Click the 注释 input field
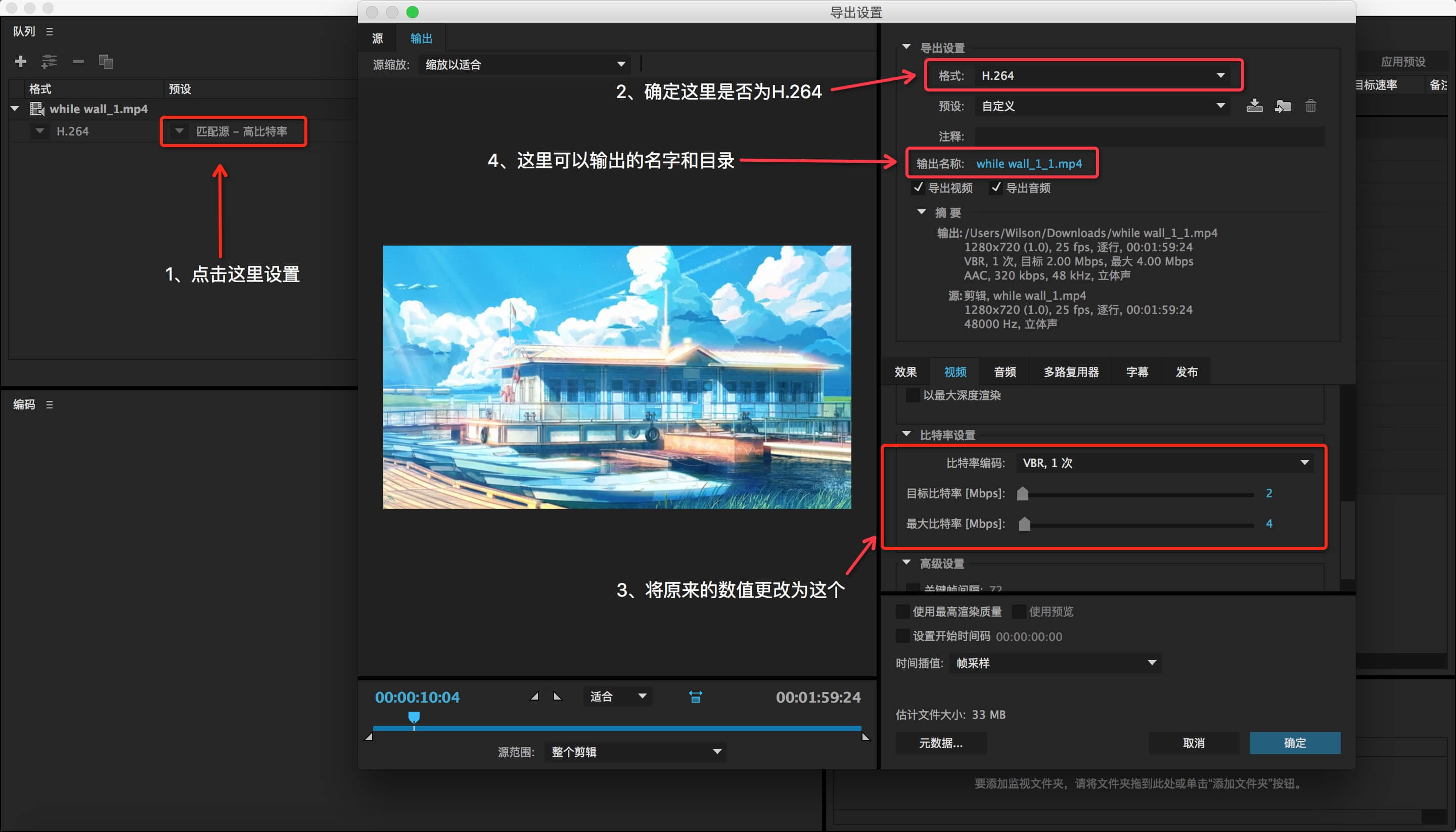This screenshot has height=832, width=1456. 1149,136
